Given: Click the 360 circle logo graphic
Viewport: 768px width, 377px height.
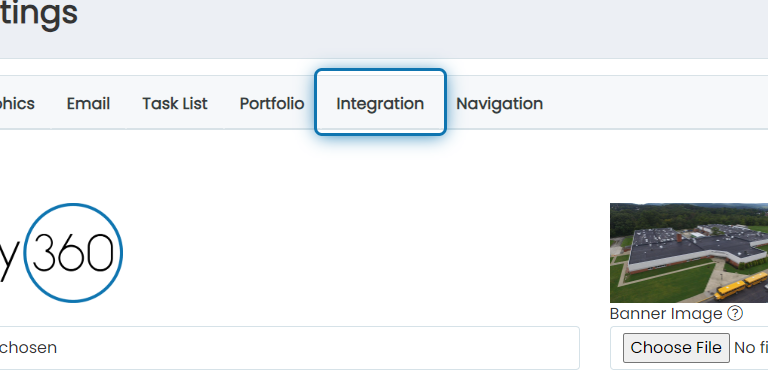Looking at the screenshot, I should point(73,253).
